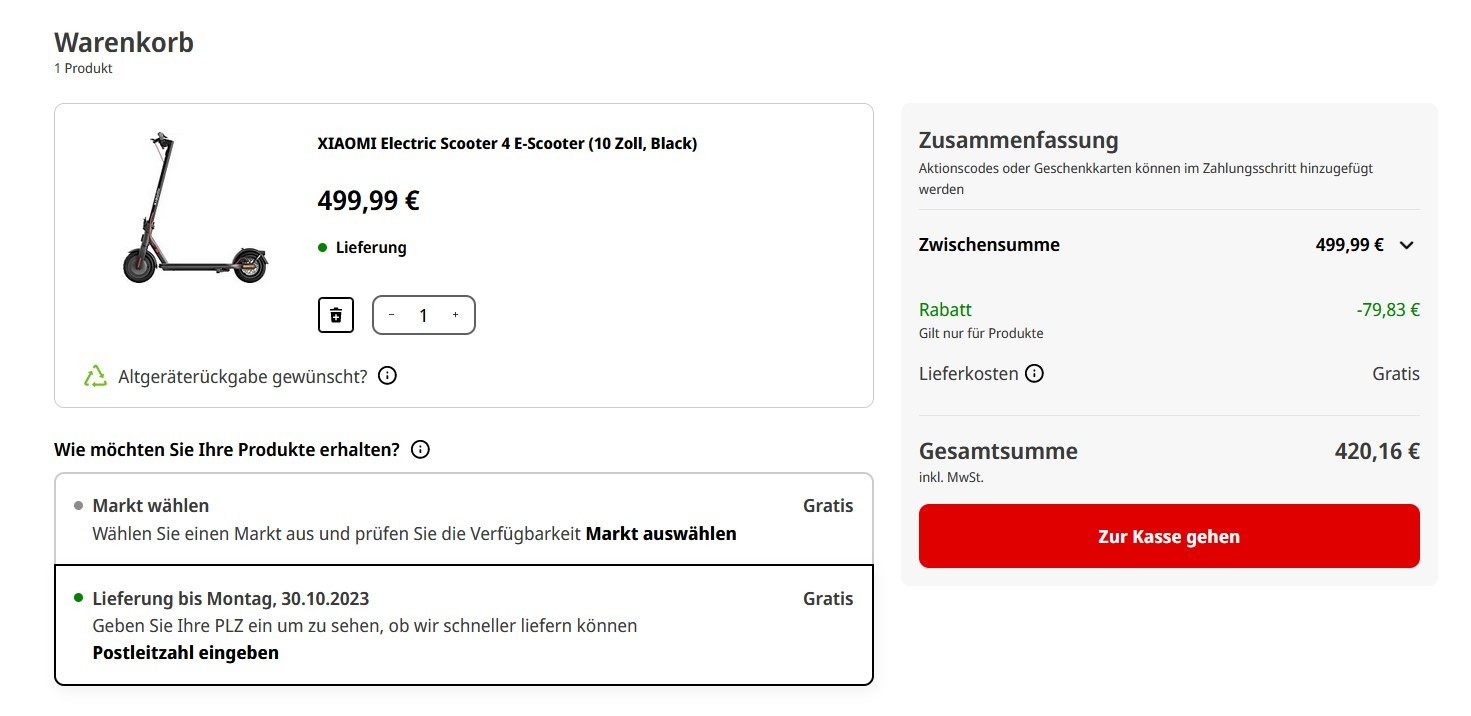This screenshot has height=716, width=1471.
Task: Open info icon next to Altgeräterückgabe gewünscht
Action: coord(388,376)
